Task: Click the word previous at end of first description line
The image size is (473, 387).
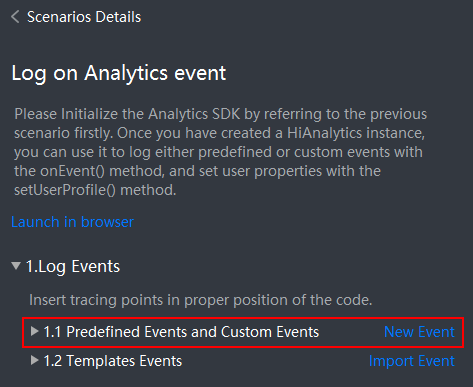Action: pos(398,114)
